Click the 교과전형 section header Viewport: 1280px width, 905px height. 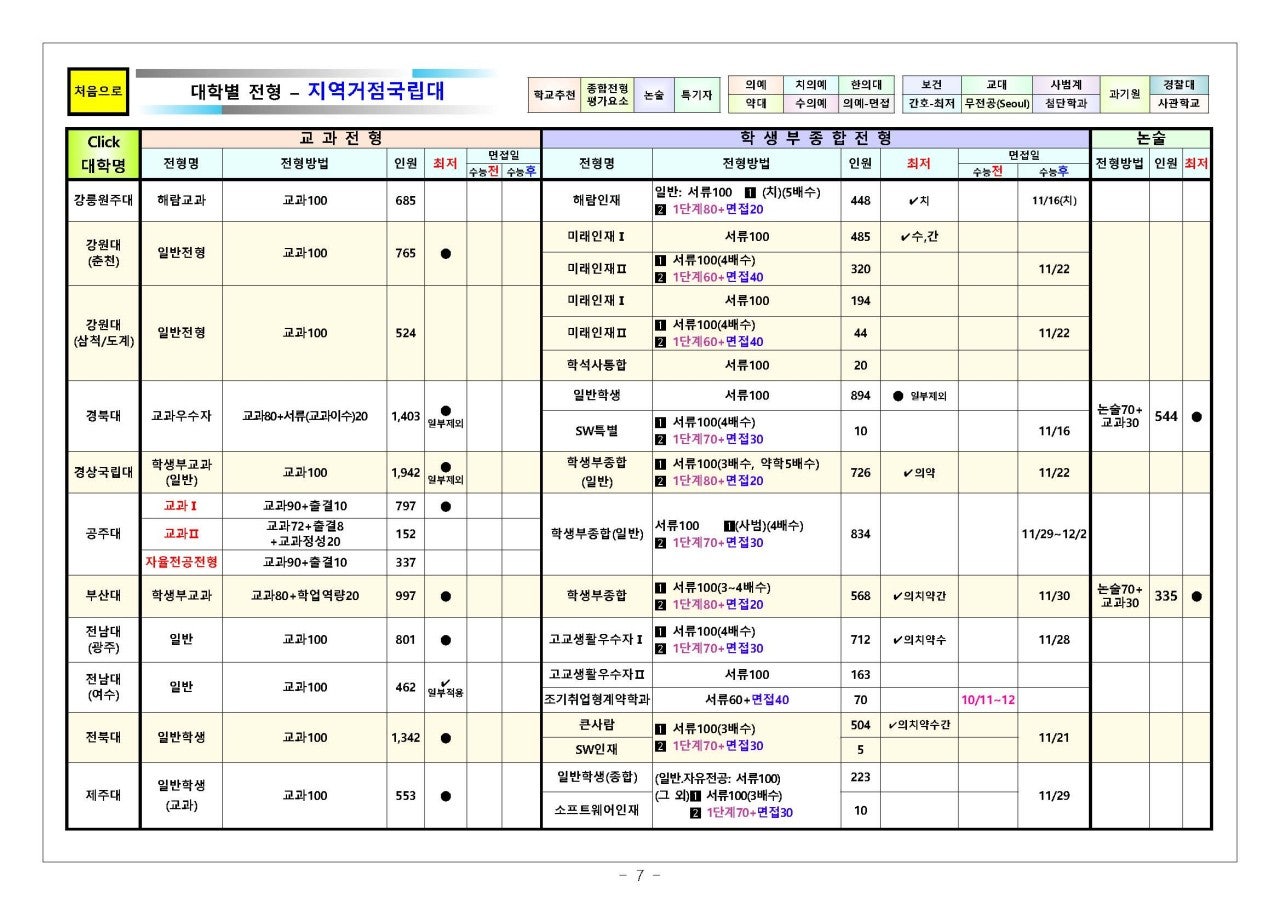(x=341, y=139)
